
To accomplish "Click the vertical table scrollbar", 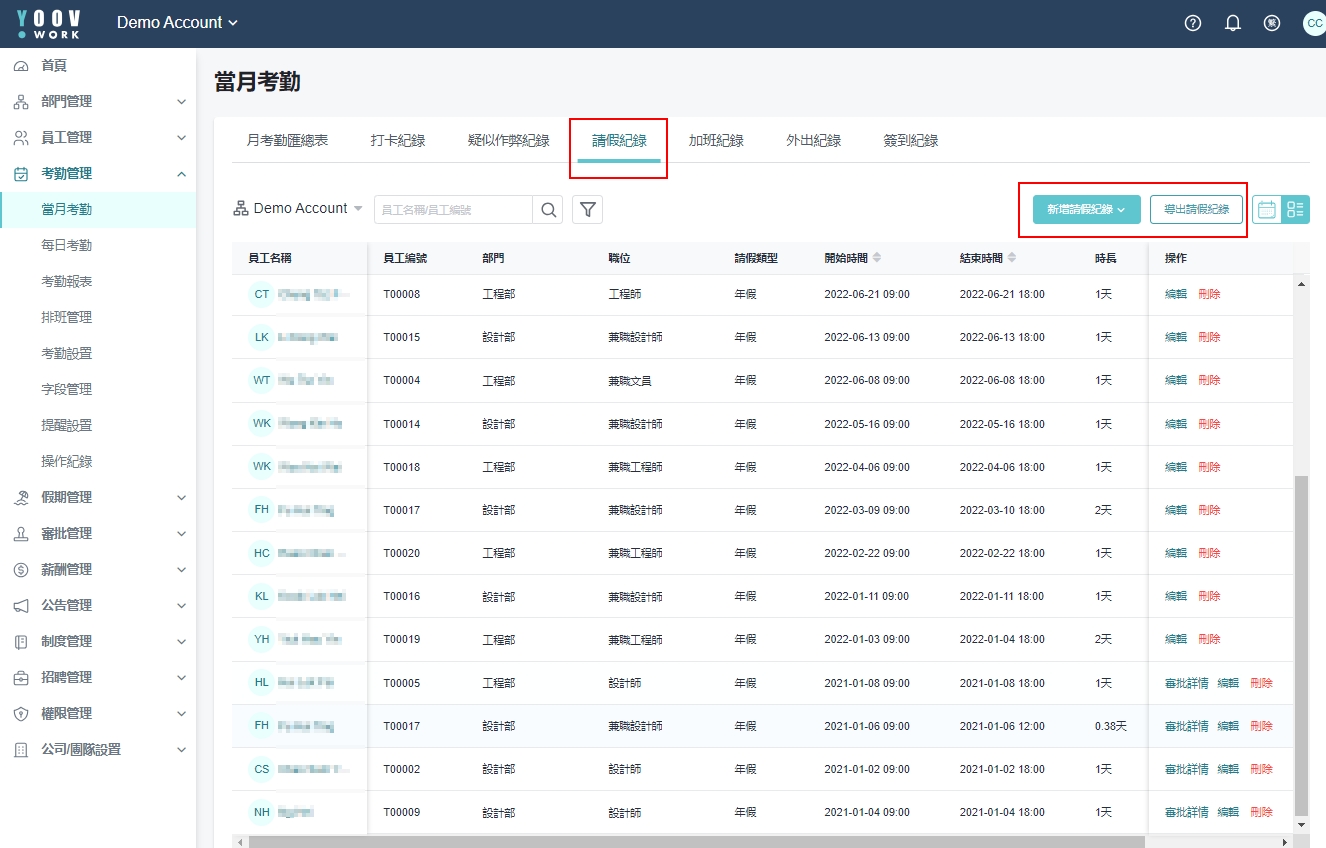I will click(1300, 640).
